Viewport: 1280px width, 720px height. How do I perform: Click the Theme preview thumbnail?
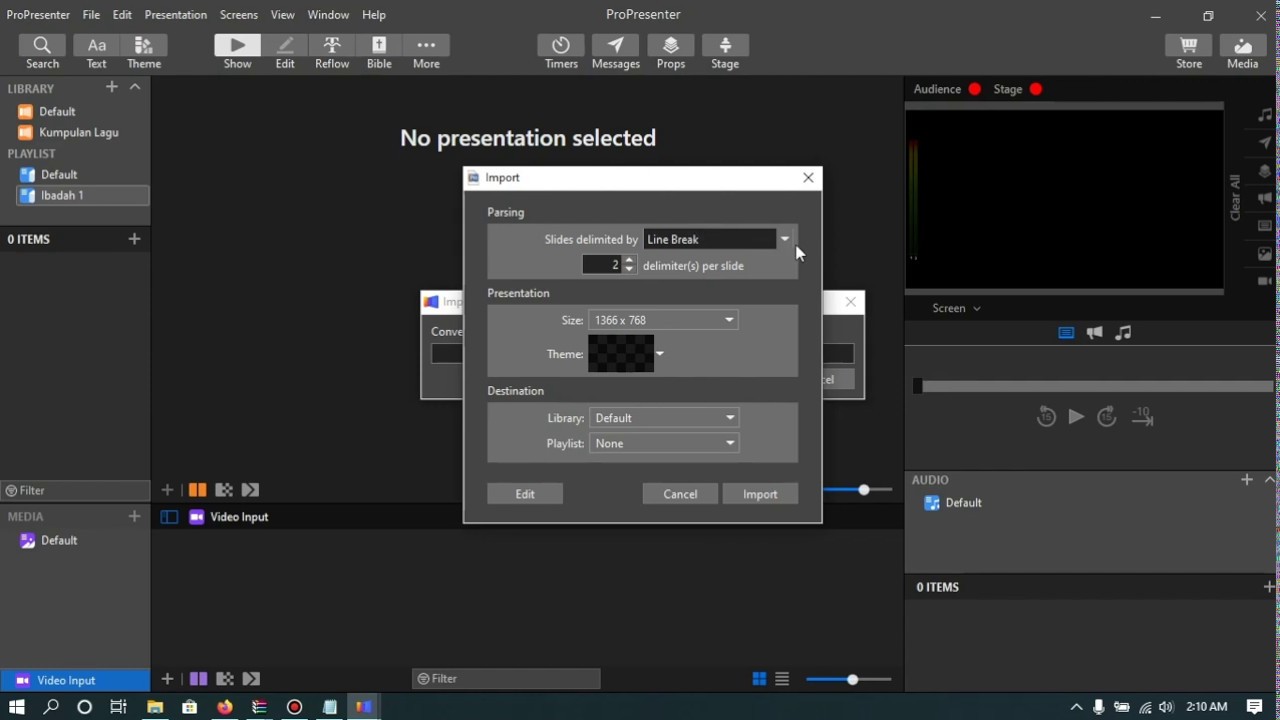click(621, 354)
